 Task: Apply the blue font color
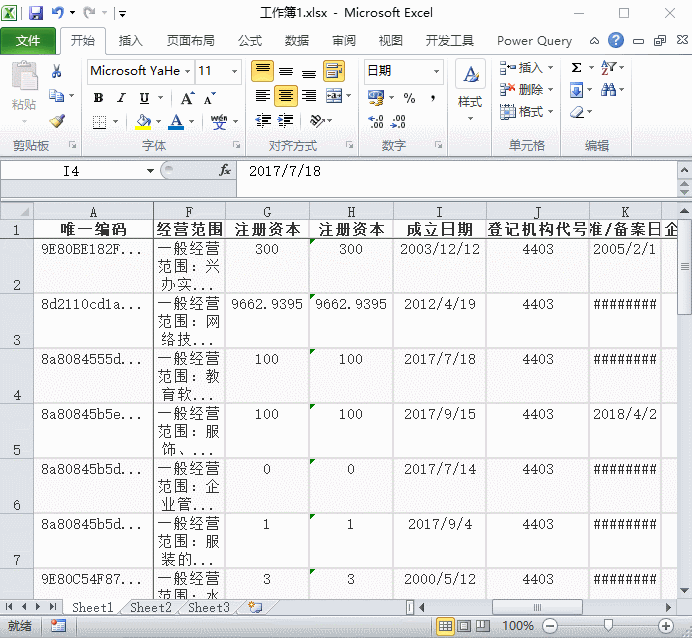click(176, 121)
